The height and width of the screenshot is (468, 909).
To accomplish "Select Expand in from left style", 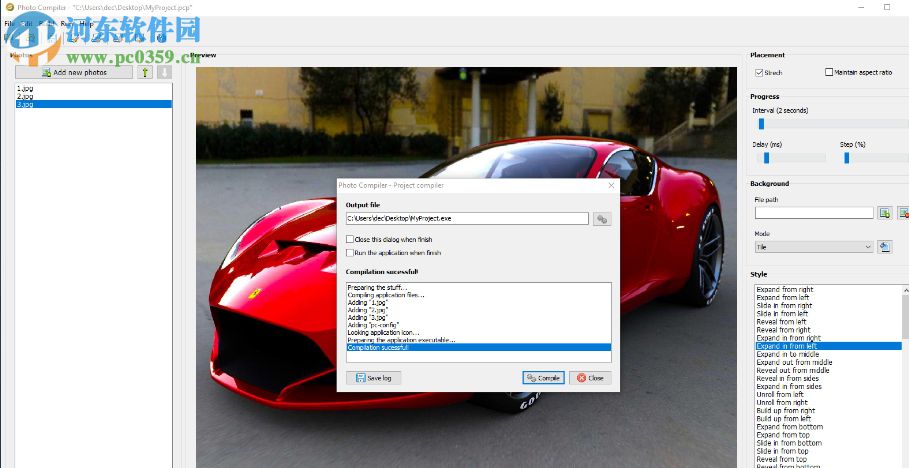I will coord(828,346).
